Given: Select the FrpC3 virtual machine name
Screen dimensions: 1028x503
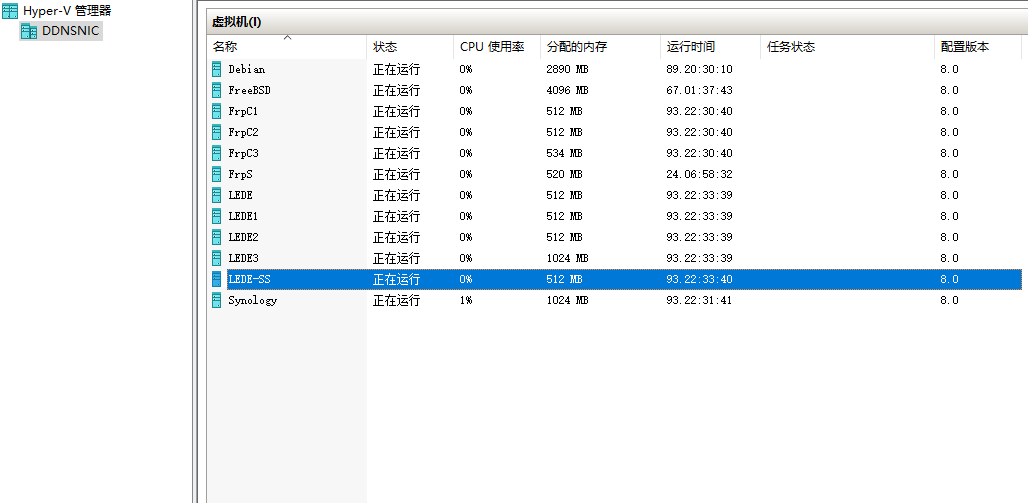Looking at the screenshot, I should pyautogui.click(x=243, y=153).
